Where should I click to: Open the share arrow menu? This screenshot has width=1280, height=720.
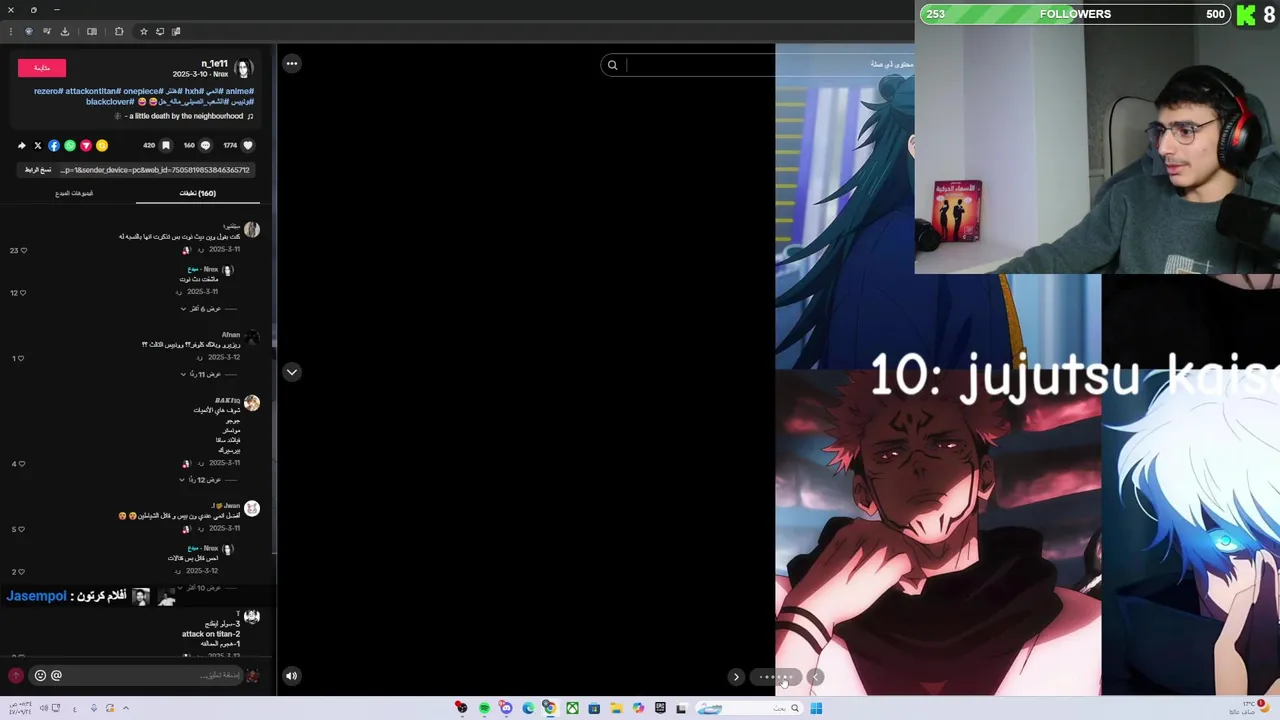coord(22,146)
